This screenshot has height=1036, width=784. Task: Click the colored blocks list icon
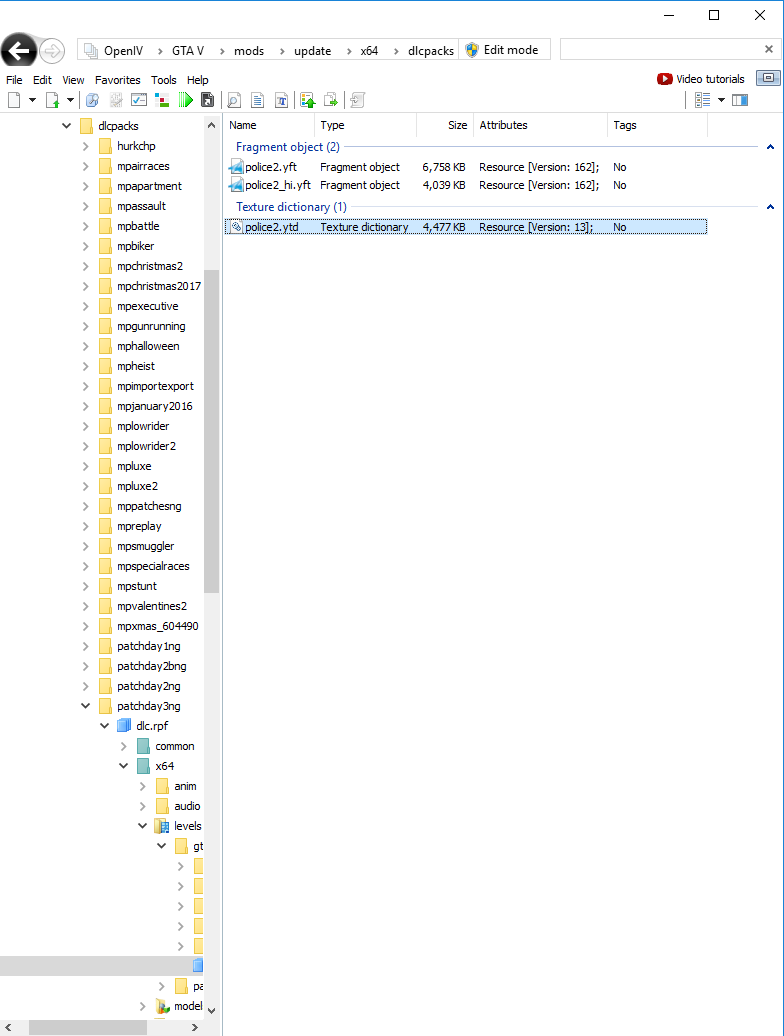(x=162, y=100)
